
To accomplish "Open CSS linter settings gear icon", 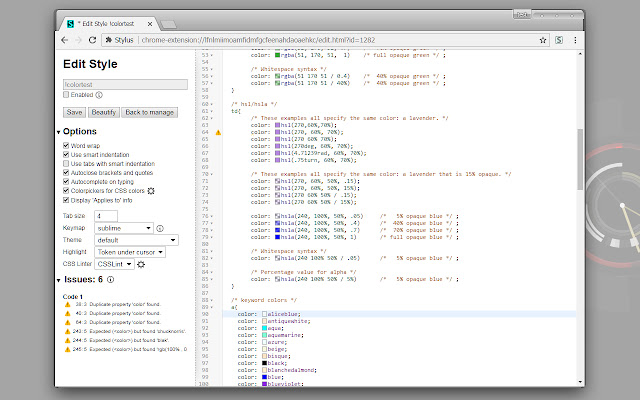I will (x=141, y=264).
